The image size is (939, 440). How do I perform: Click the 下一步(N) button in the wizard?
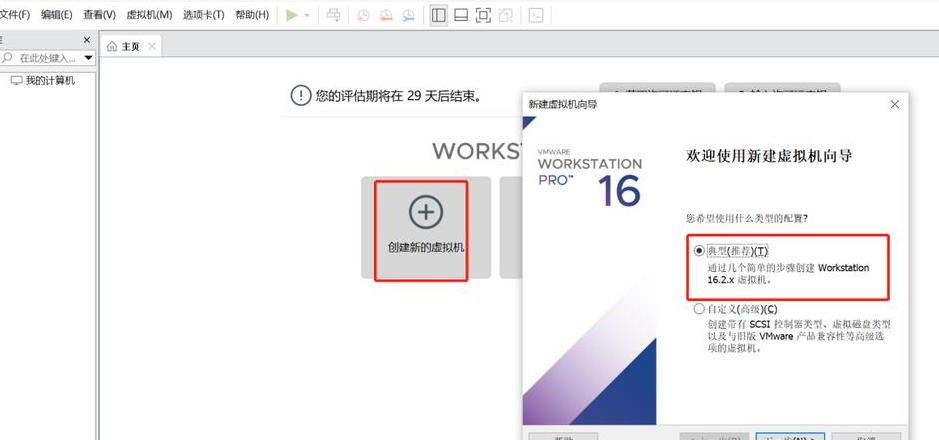point(790,436)
